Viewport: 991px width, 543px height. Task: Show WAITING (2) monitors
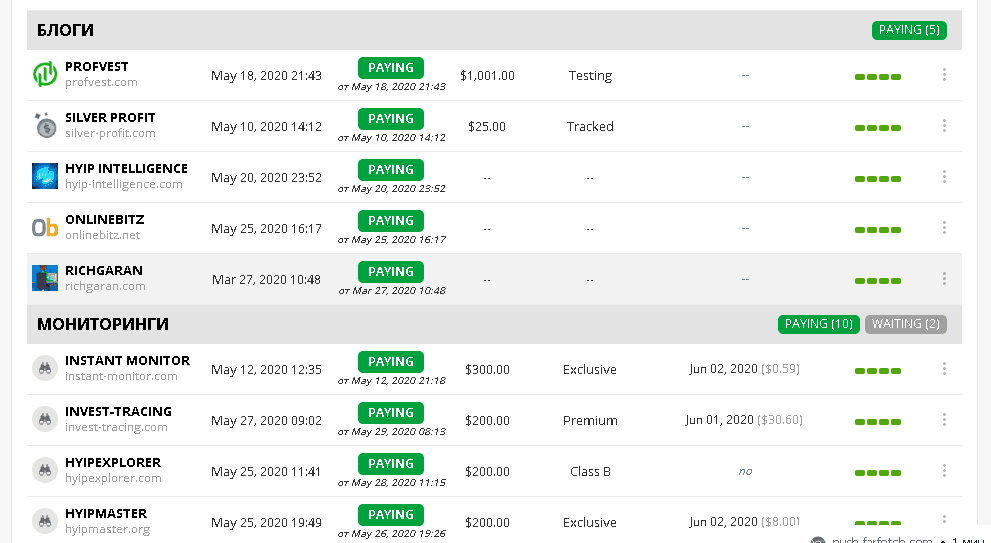click(905, 324)
